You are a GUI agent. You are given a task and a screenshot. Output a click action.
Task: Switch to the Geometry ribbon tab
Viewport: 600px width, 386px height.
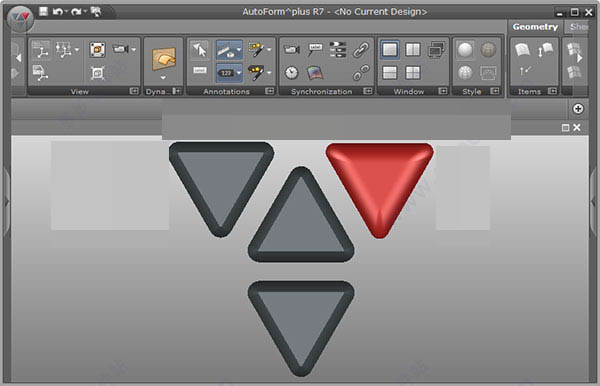(535, 27)
